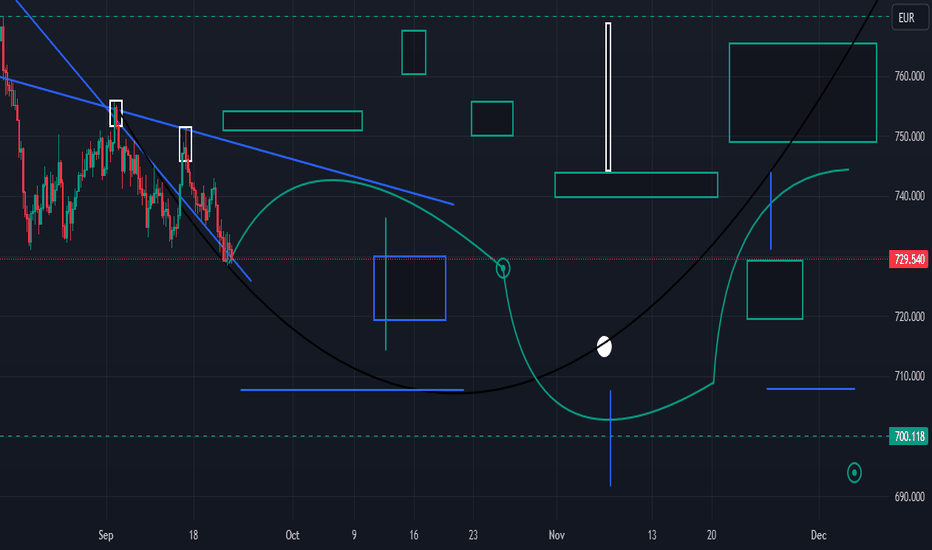Click the 720.000 price axis value

point(909,317)
